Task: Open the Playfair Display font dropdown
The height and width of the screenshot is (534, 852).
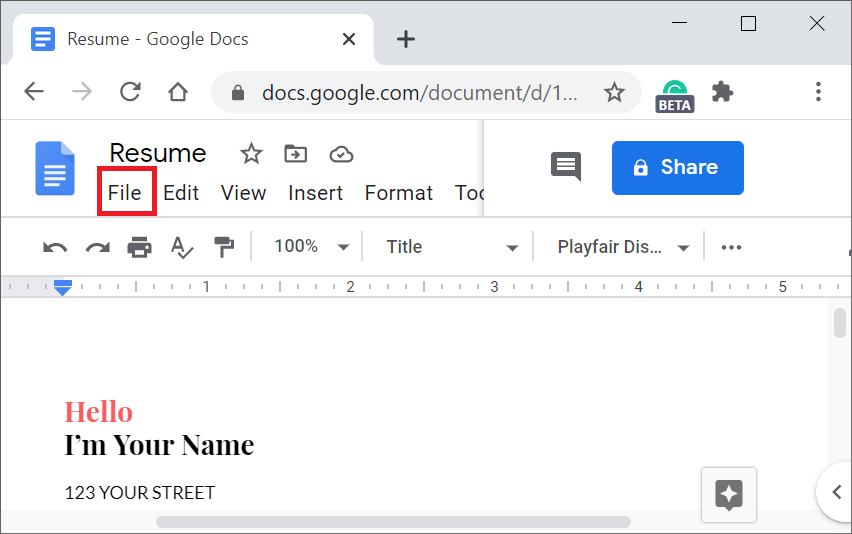Action: tap(623, 247)
